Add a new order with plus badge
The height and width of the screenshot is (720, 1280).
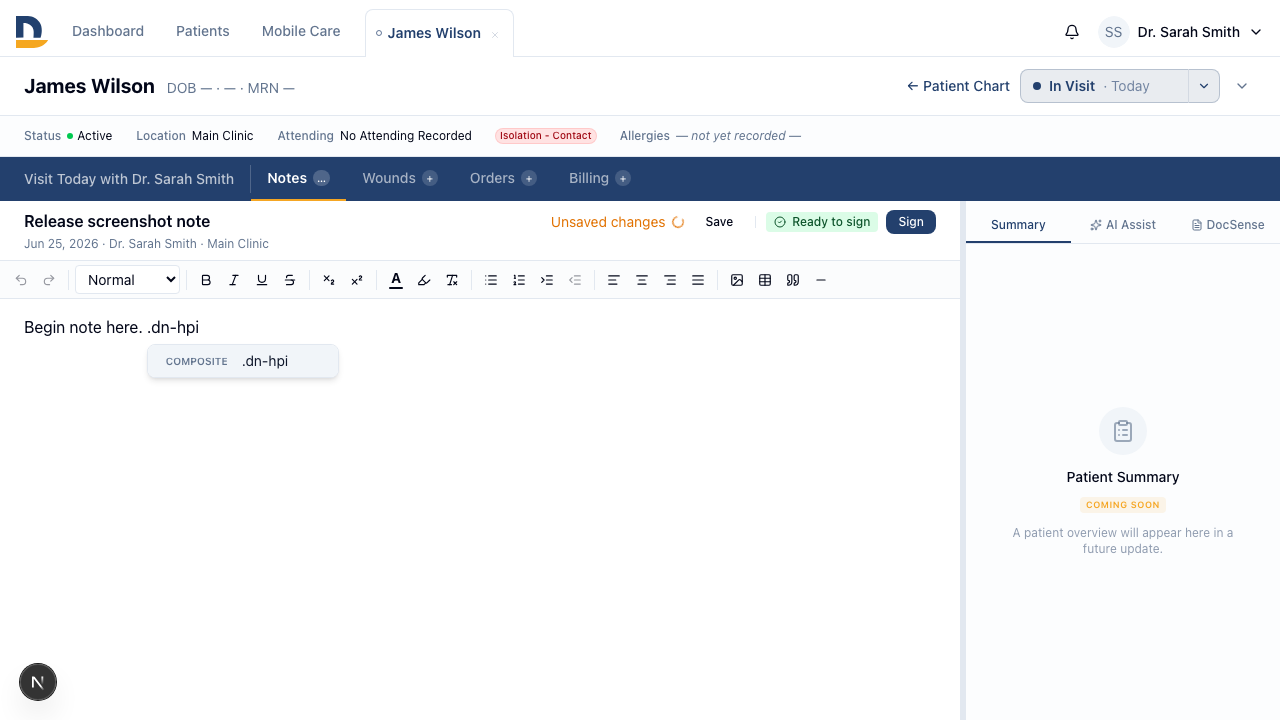[x=529, y=178]
